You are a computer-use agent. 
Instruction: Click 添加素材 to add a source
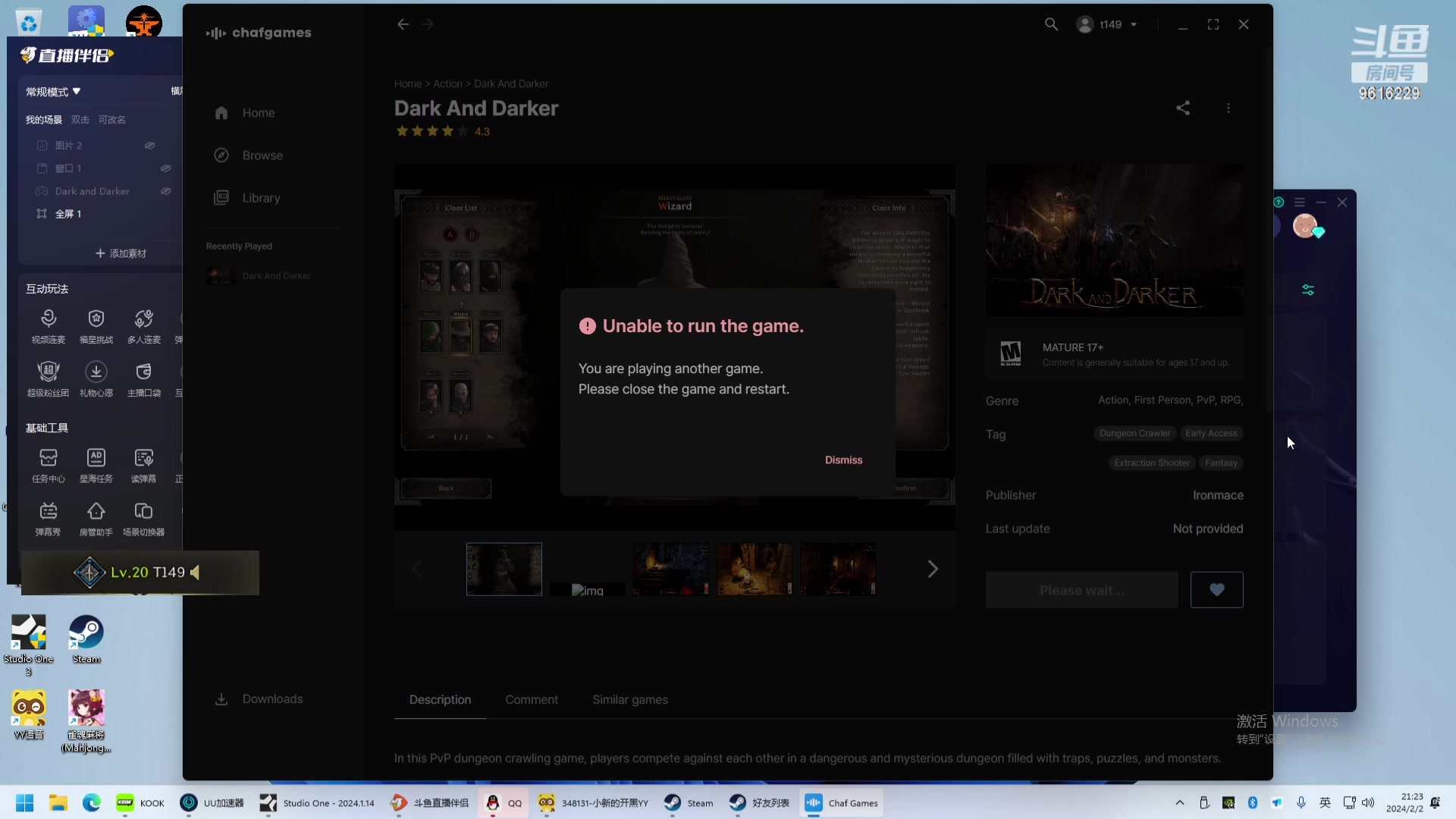tap(121, 253)
